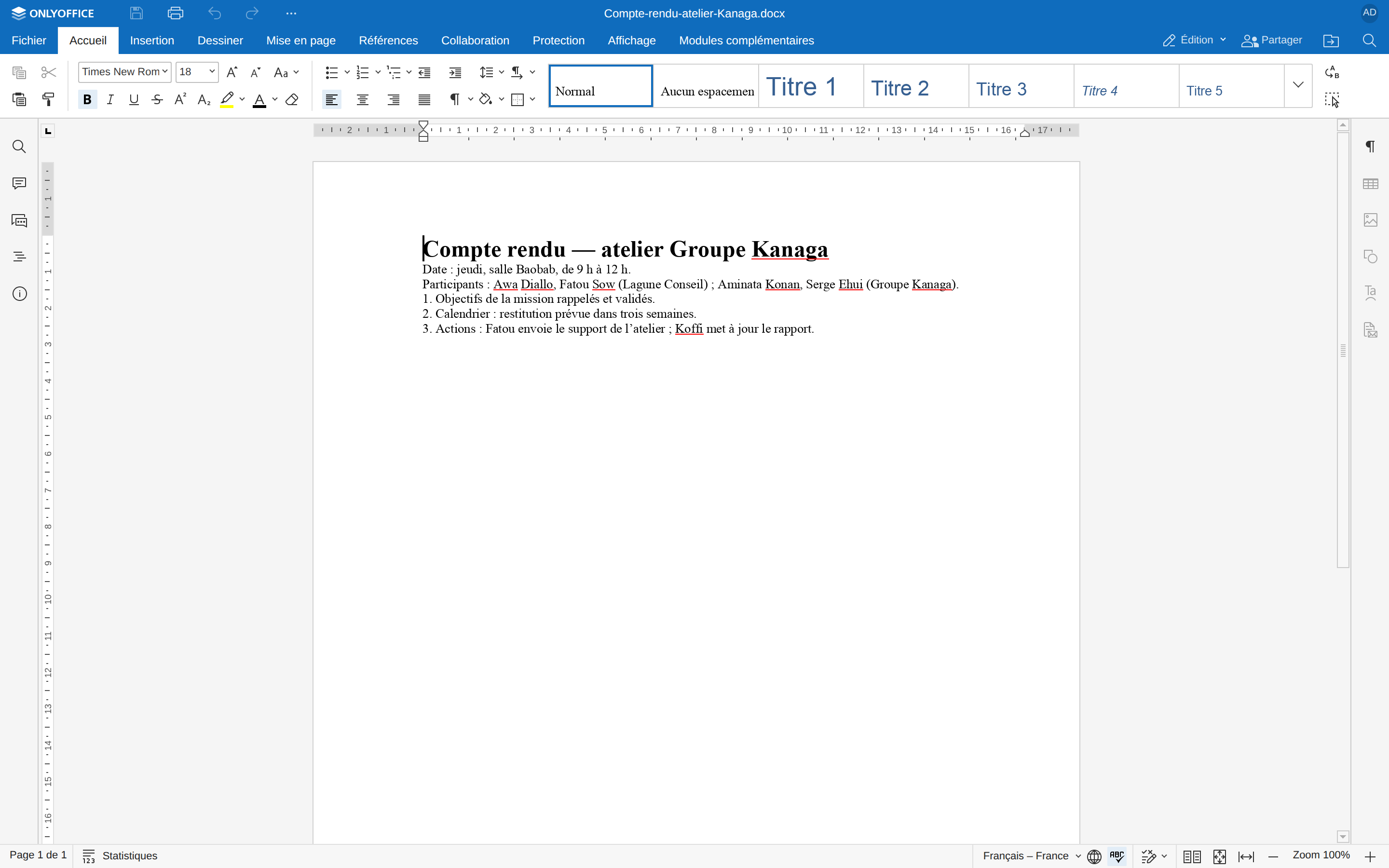
Task: Click the highlight color yellow marker
Action: point(227,100)
